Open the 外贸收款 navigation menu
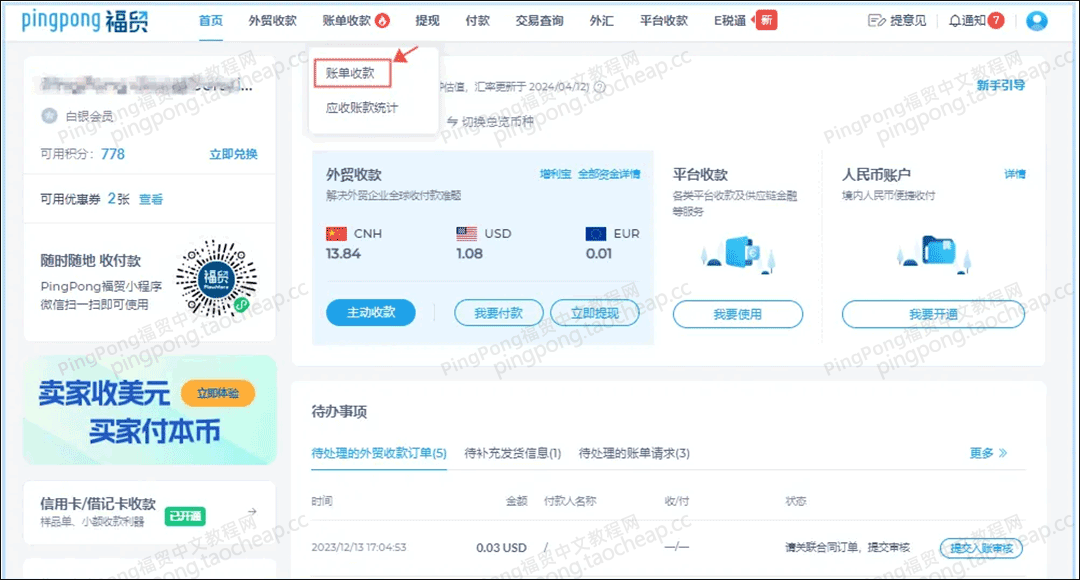 pos(272,21)
